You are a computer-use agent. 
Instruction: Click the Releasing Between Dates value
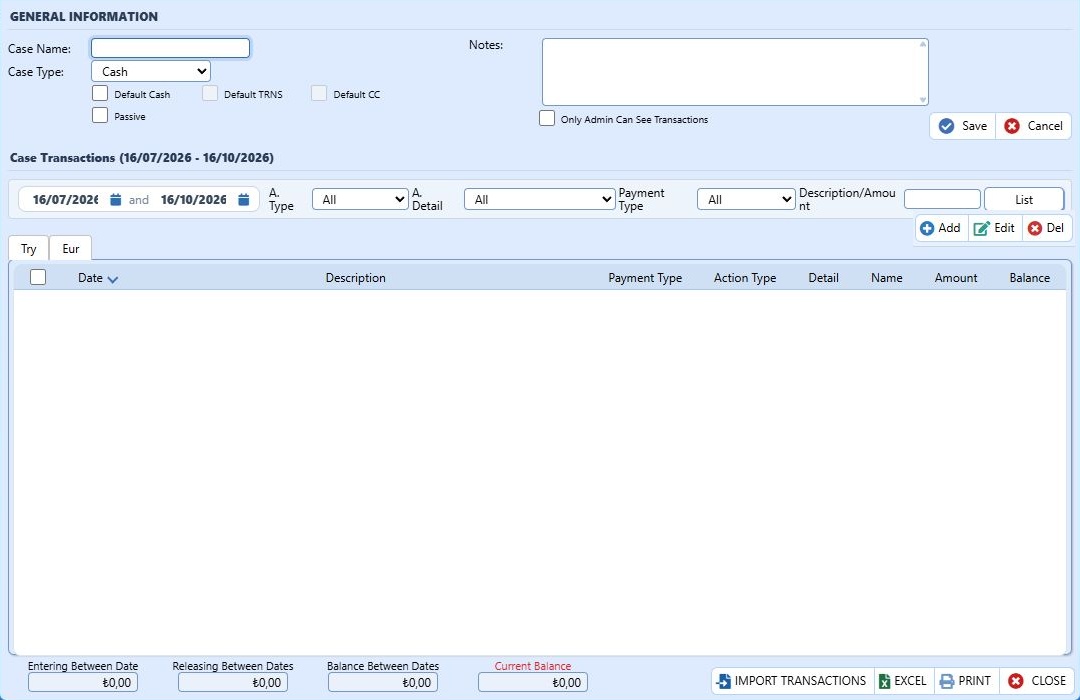coord(233,683)
